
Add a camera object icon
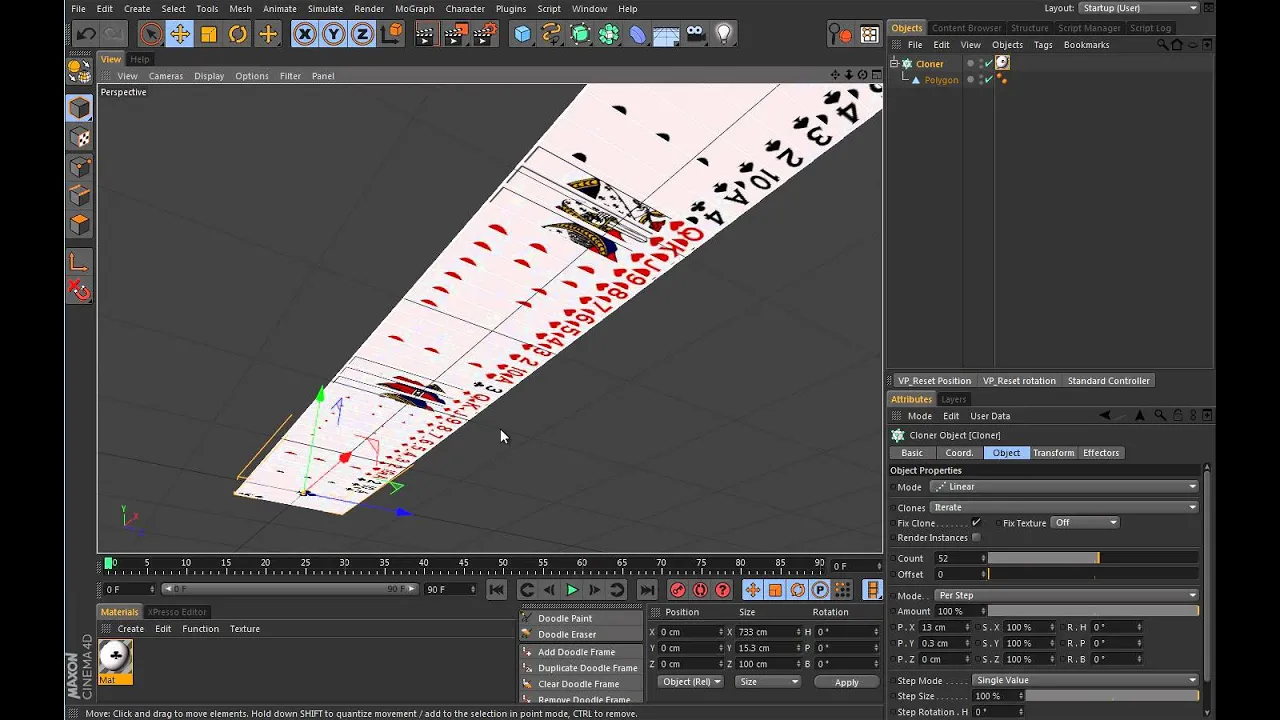[x=695, y=34]
